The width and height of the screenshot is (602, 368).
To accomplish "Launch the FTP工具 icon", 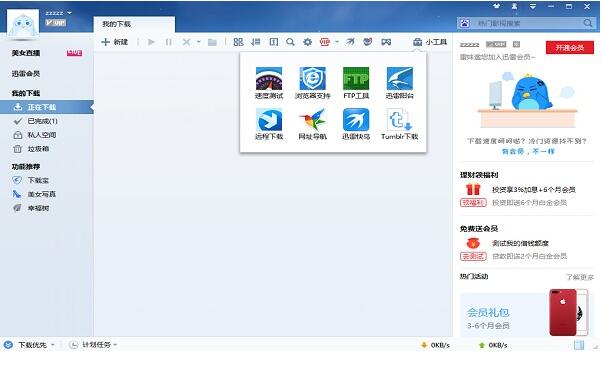I will (x=356, y=83).
